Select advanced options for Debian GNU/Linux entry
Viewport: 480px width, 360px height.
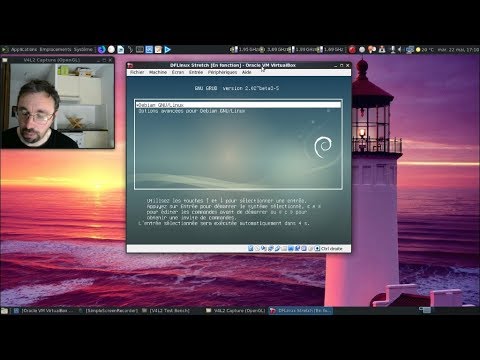click(x=192, y=111)
